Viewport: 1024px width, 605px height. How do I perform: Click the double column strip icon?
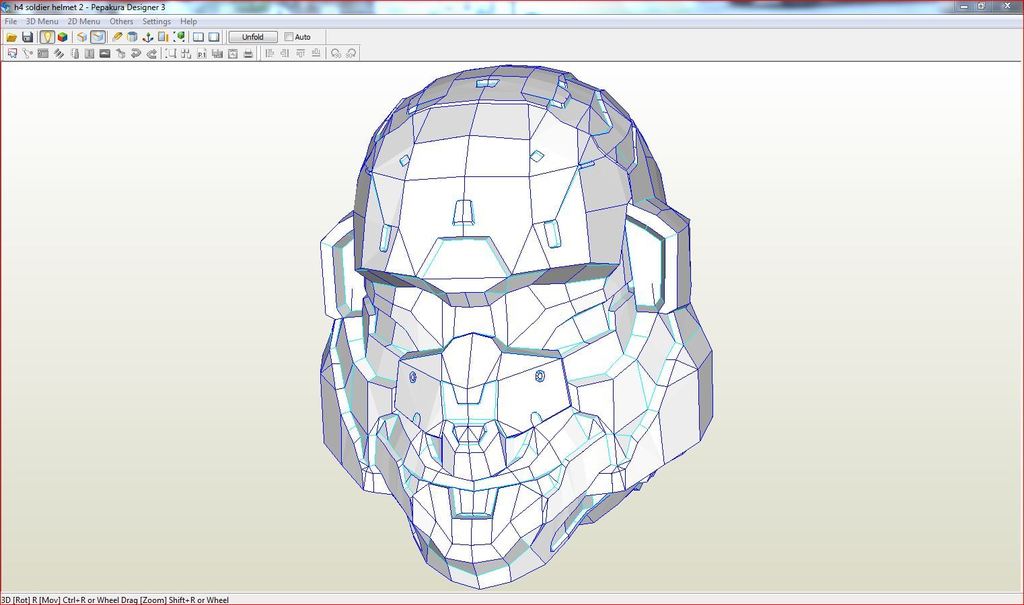click(x=89, y=54)
